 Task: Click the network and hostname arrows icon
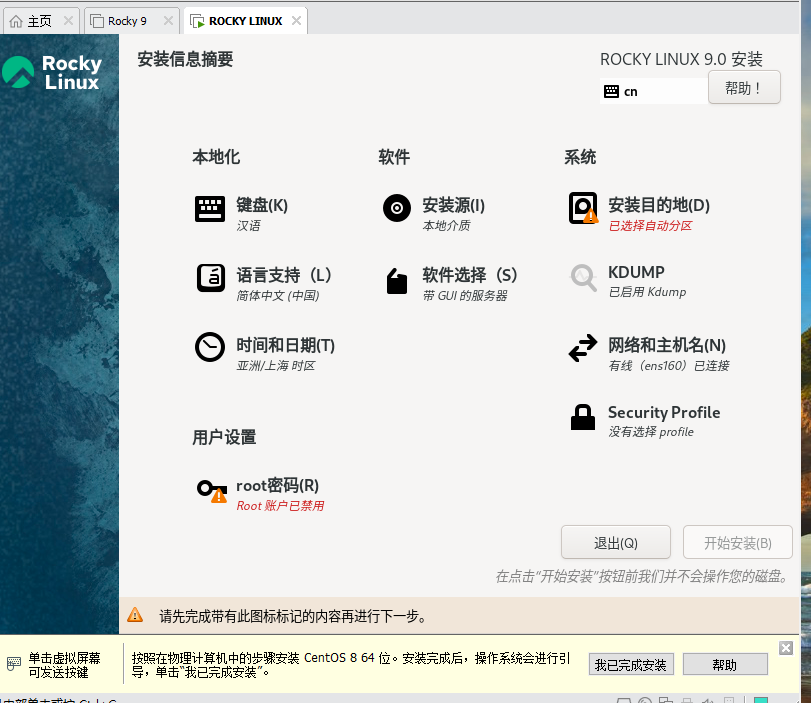[x=583, y=348]
